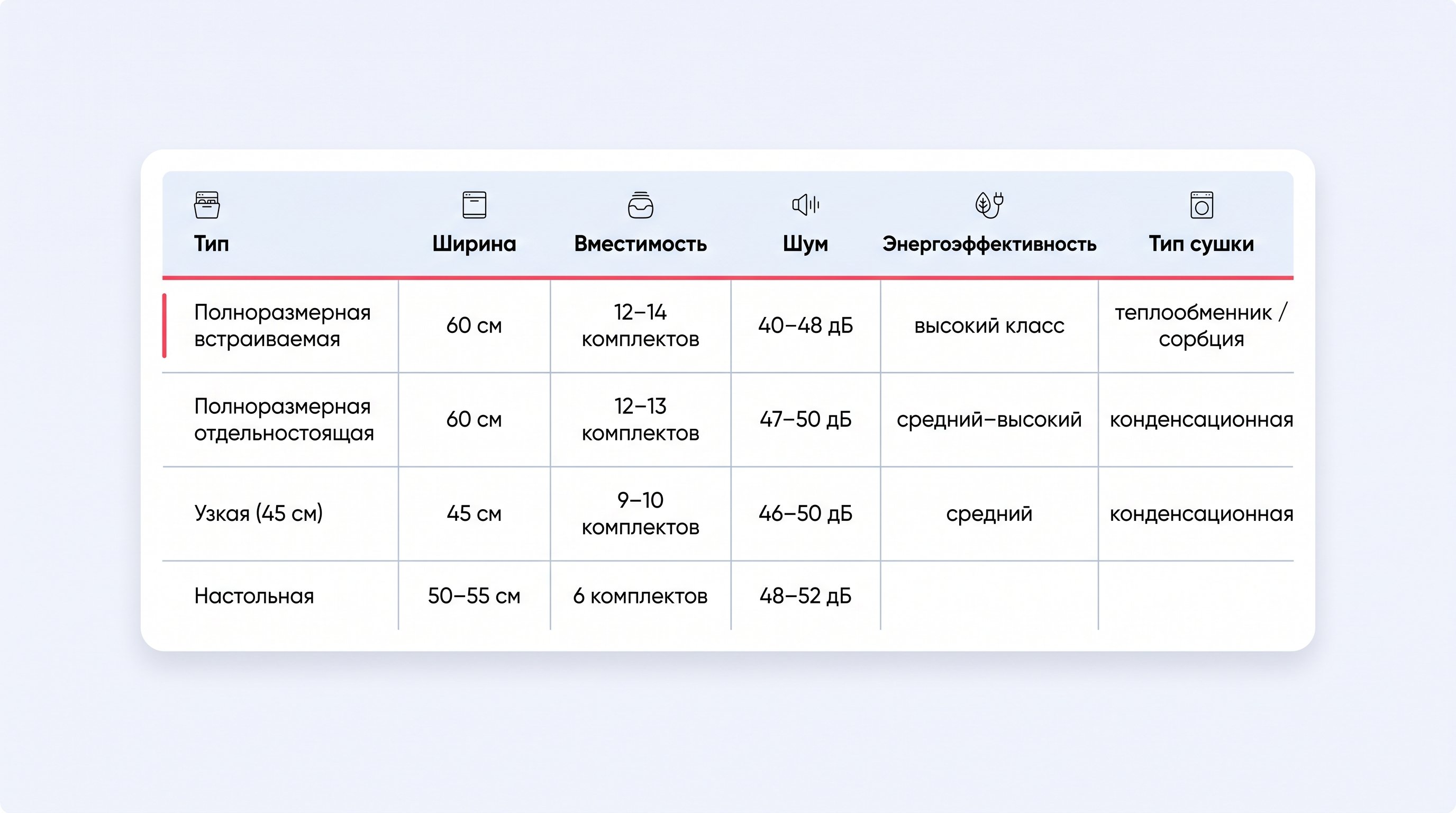1456x813 pixels.
Task: Click конденсационная in the Узкая row
Action: (x=1202, y=513)
